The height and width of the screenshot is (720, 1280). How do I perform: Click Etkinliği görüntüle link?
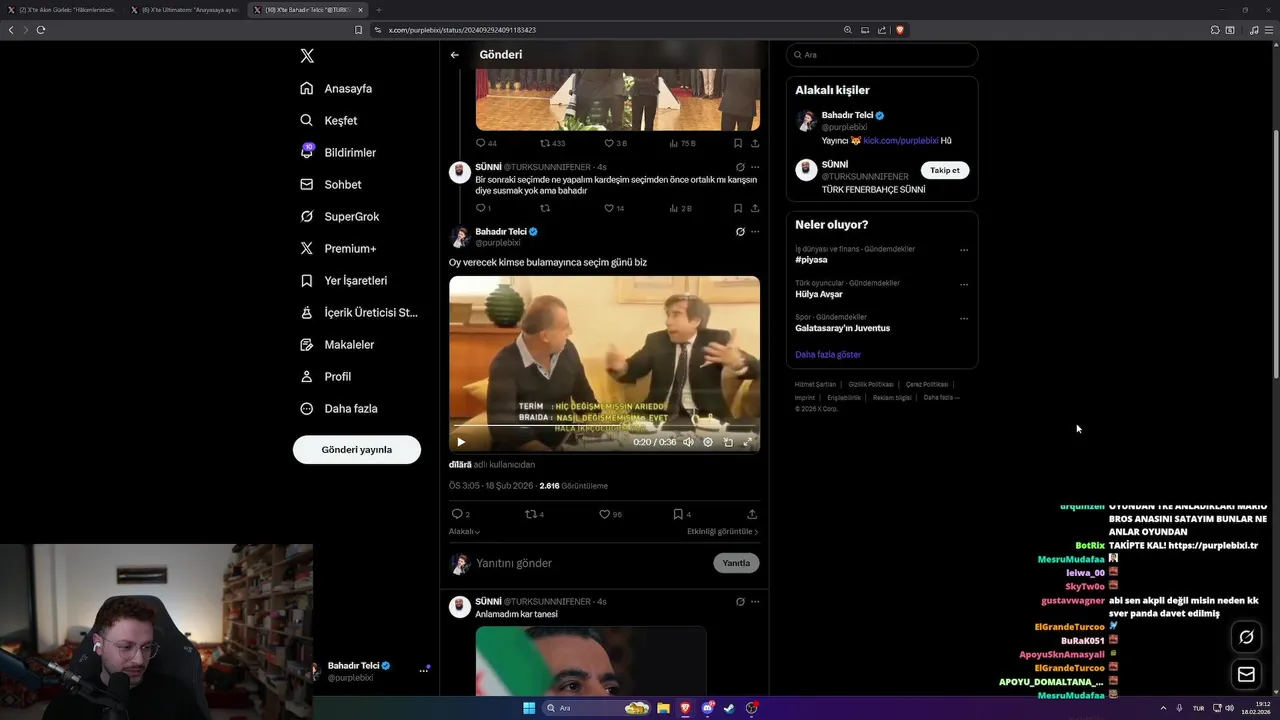pyautogui.click(x=722, y=532)
